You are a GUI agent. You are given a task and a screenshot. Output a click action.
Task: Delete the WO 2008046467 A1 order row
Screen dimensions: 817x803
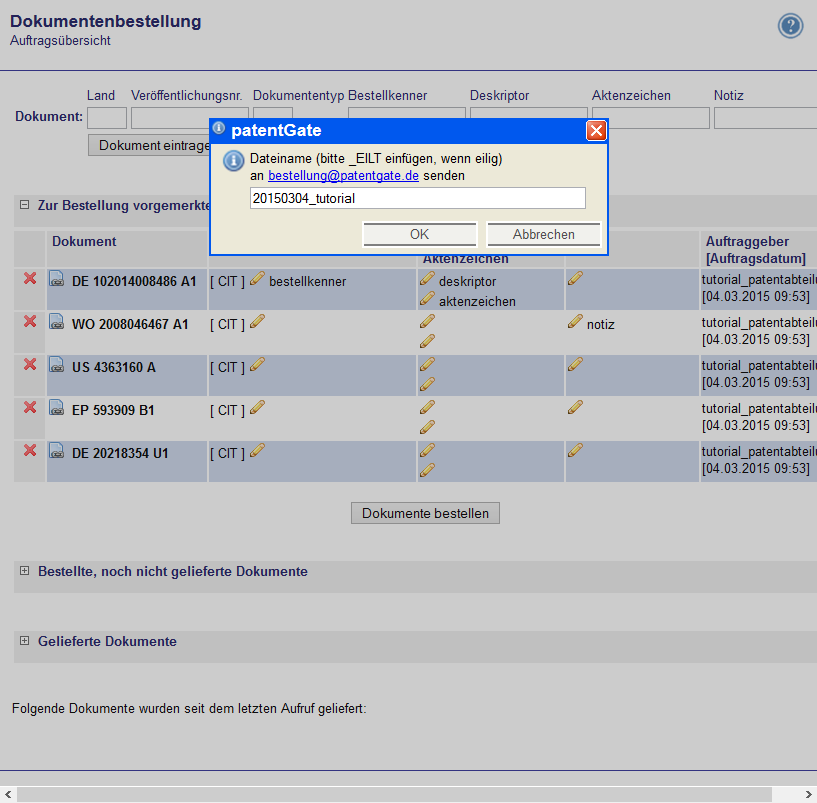30,322
